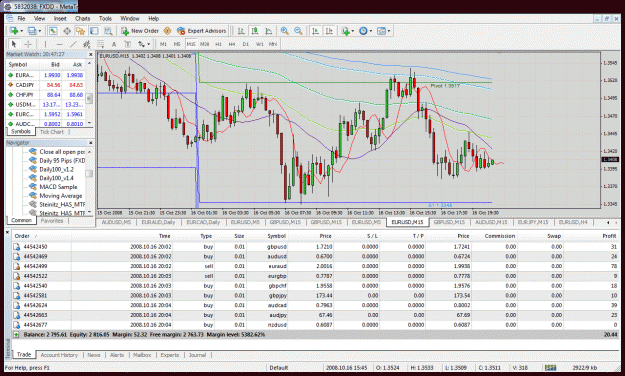Switch to the EURJPY,M15 chart tab
This screenshot has height=376, width=625.
533,222
